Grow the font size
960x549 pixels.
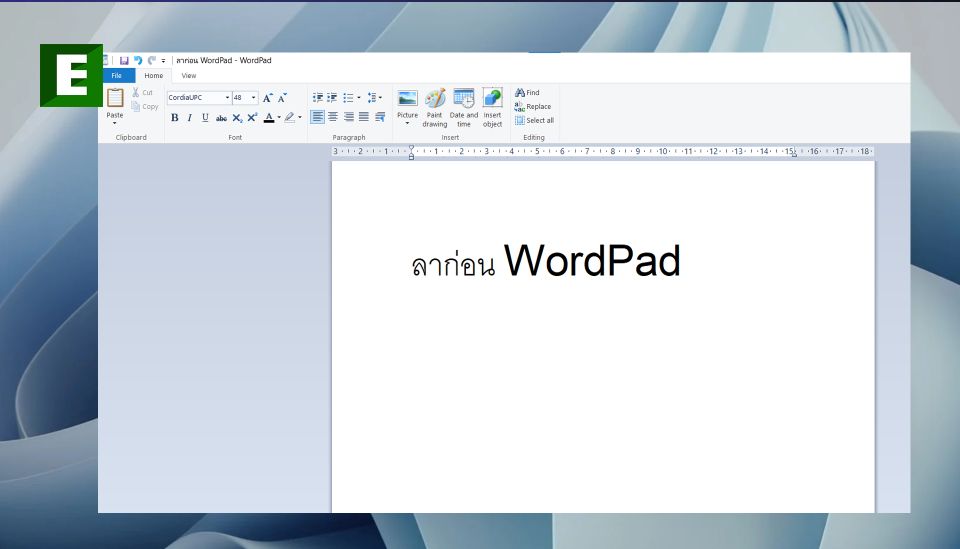pyautogui.click(x=268, y=98)
